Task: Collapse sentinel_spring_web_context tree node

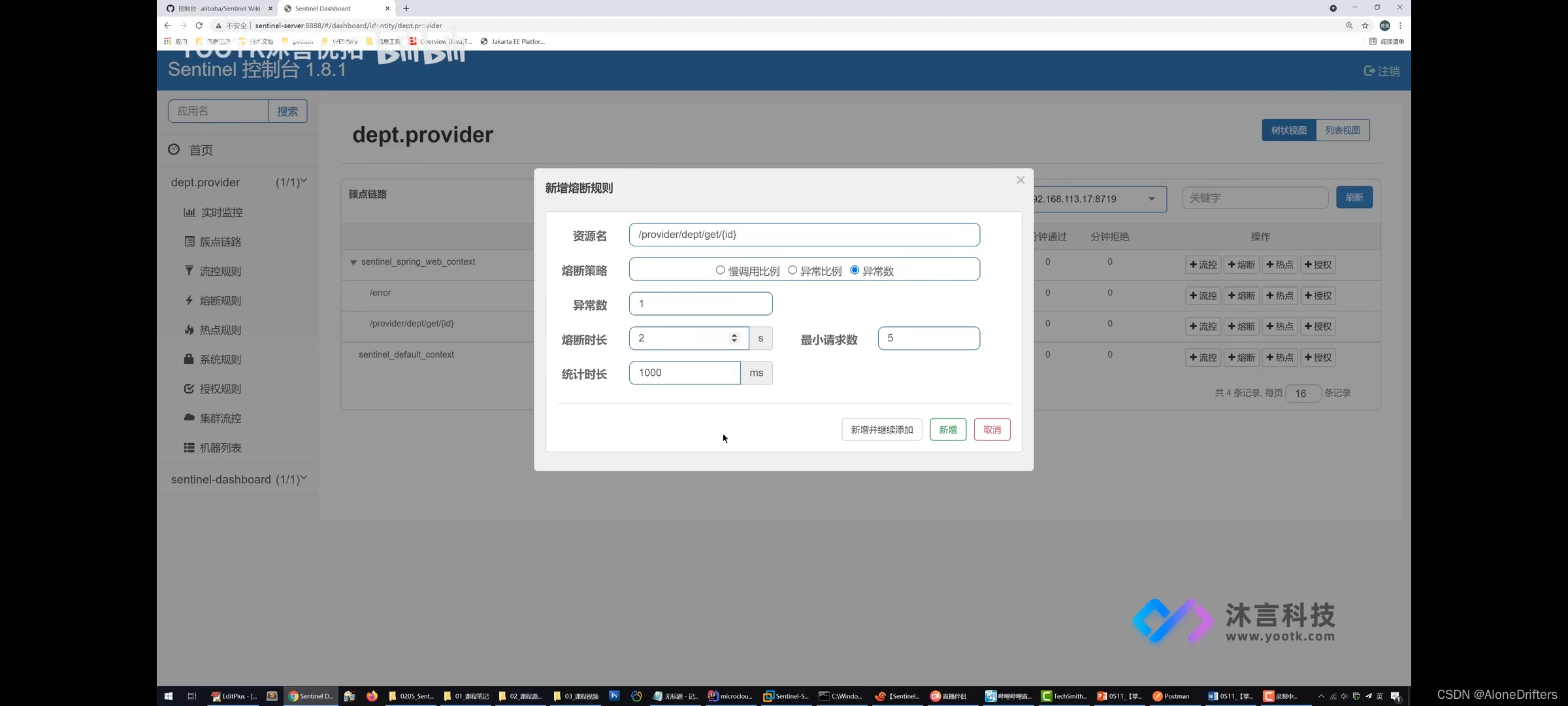Action: (353, 262)
